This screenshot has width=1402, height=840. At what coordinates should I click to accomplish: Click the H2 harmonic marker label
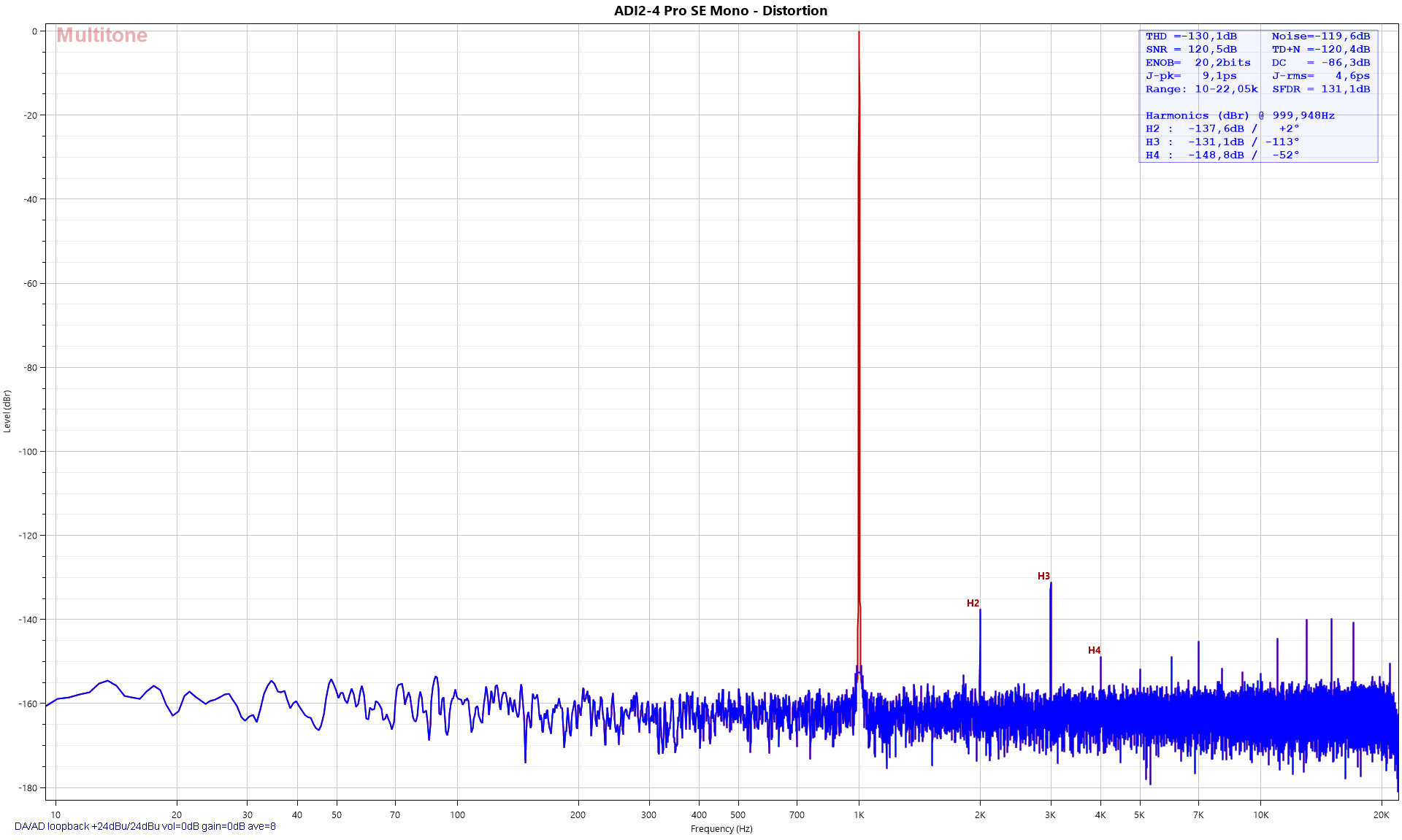pos(973,604)
